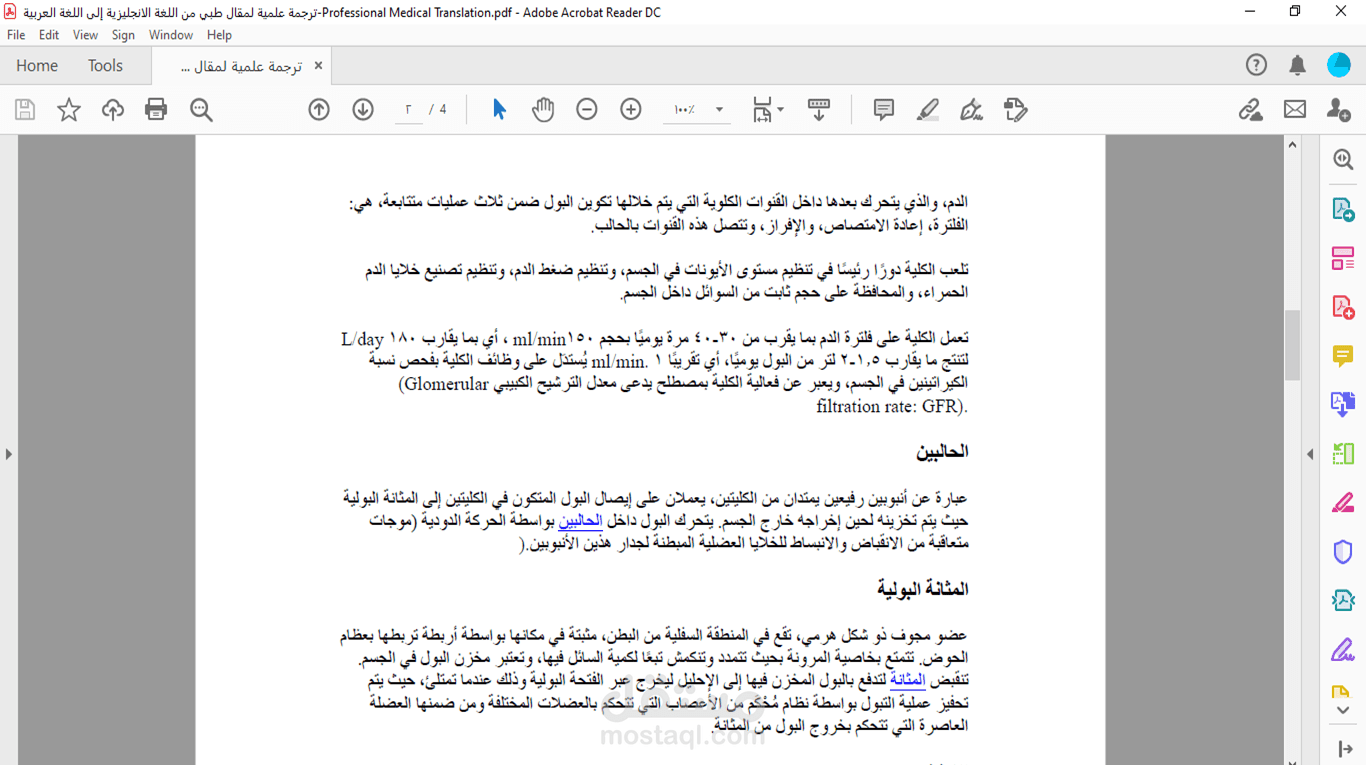1366x765 pixels.
Task: Click the zoom percentage field
Action: coord(685,110)
